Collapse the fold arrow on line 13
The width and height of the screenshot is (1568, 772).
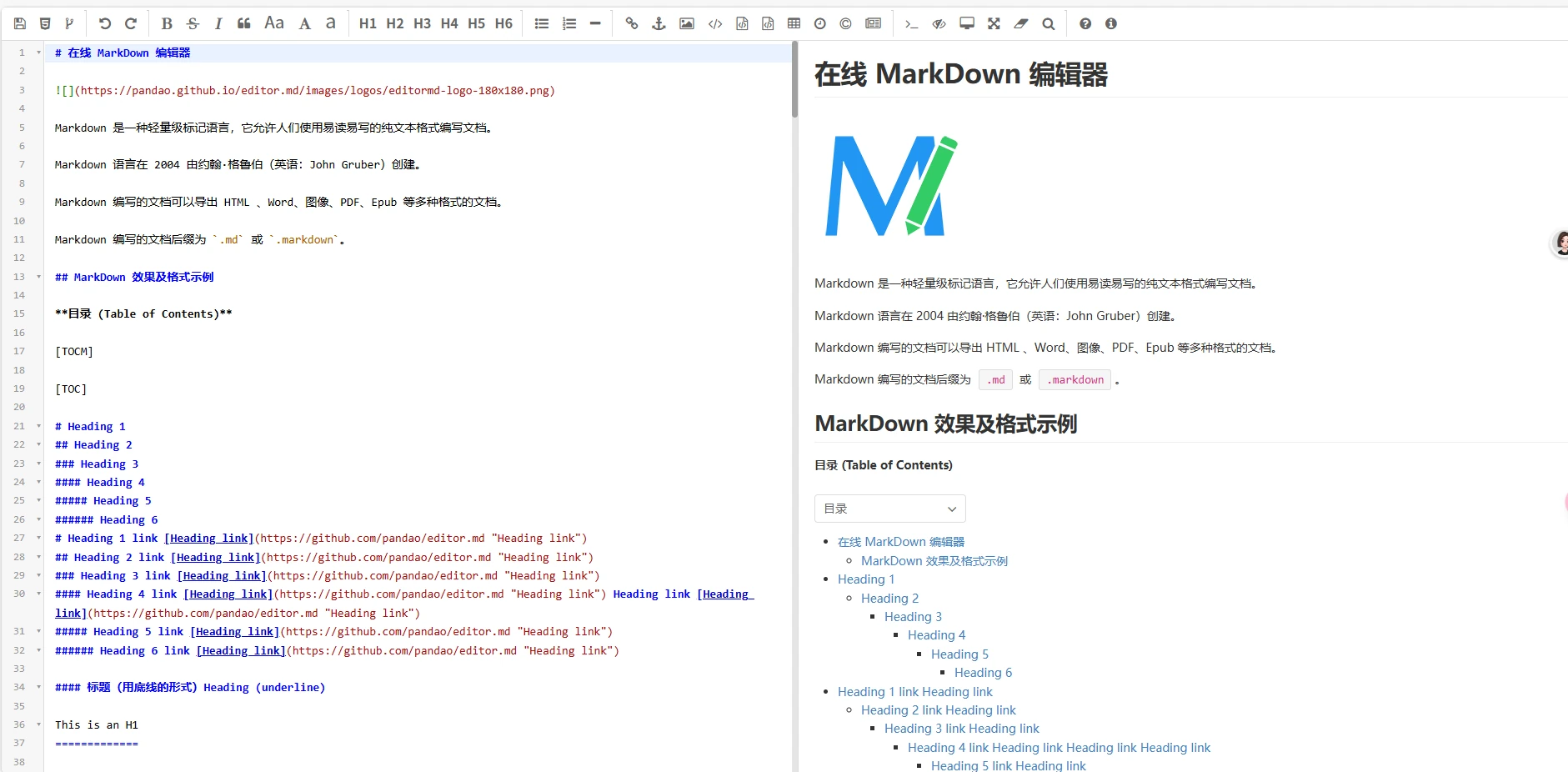tap(38, 277)
